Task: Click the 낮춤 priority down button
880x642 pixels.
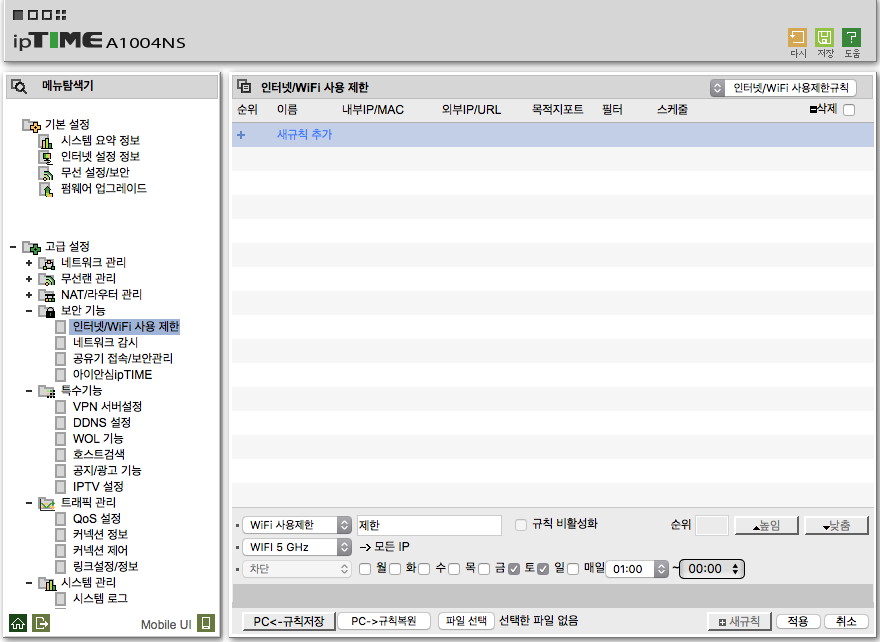Action: point(837,526)
